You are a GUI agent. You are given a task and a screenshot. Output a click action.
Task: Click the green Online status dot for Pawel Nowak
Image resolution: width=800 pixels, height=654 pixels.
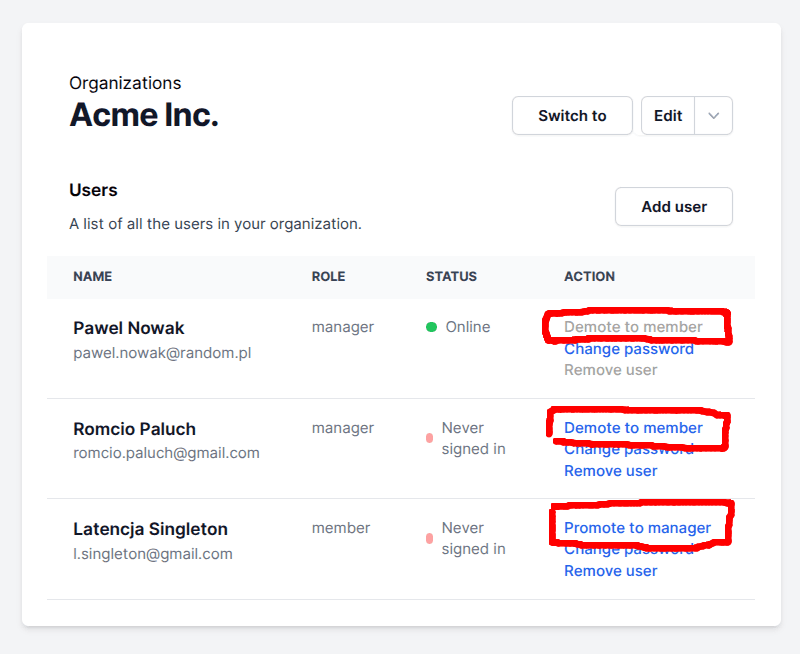tap(432, 327)
